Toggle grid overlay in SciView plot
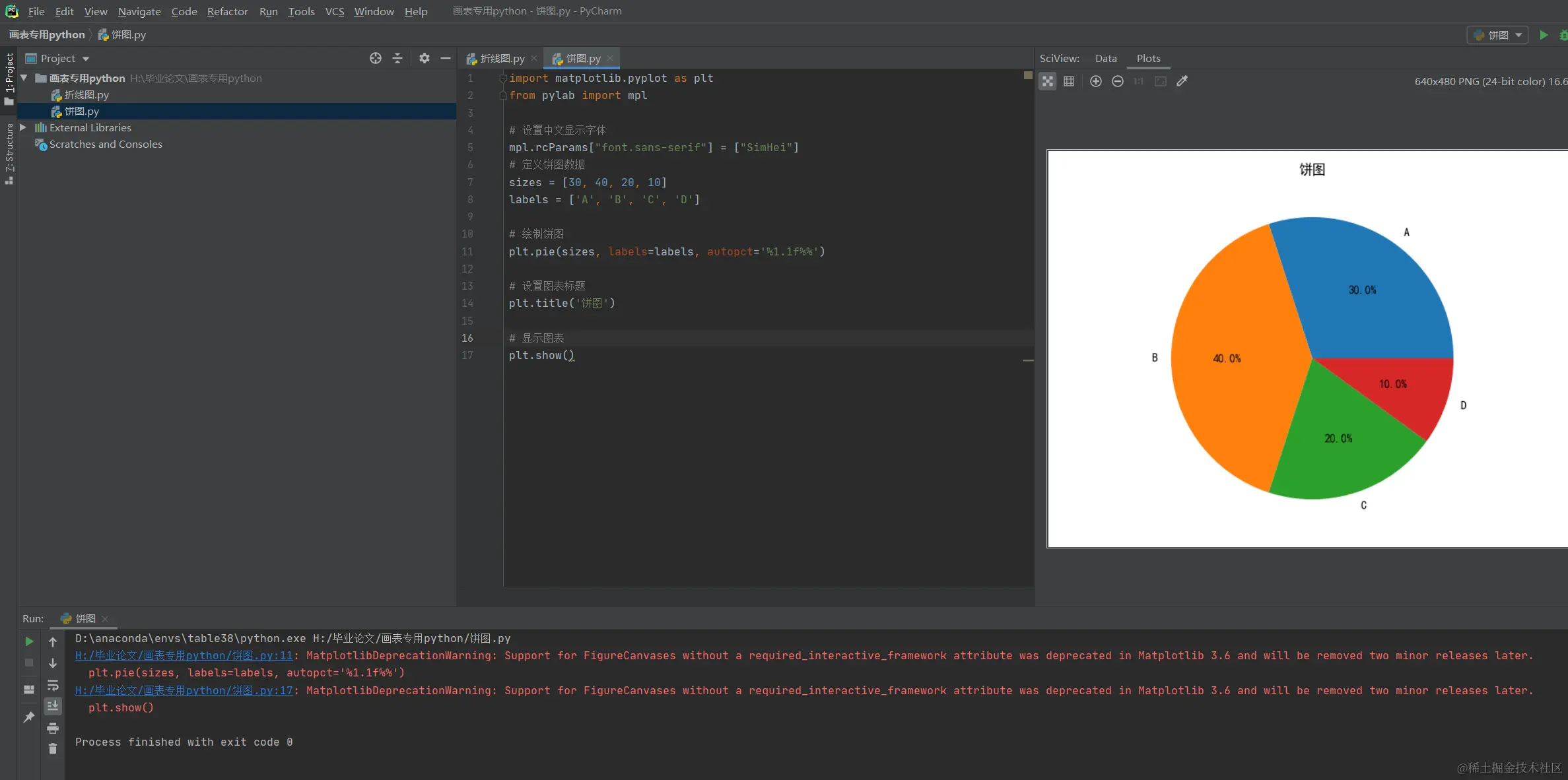This screenshot has height=780, width=1568. point(1069,81)
